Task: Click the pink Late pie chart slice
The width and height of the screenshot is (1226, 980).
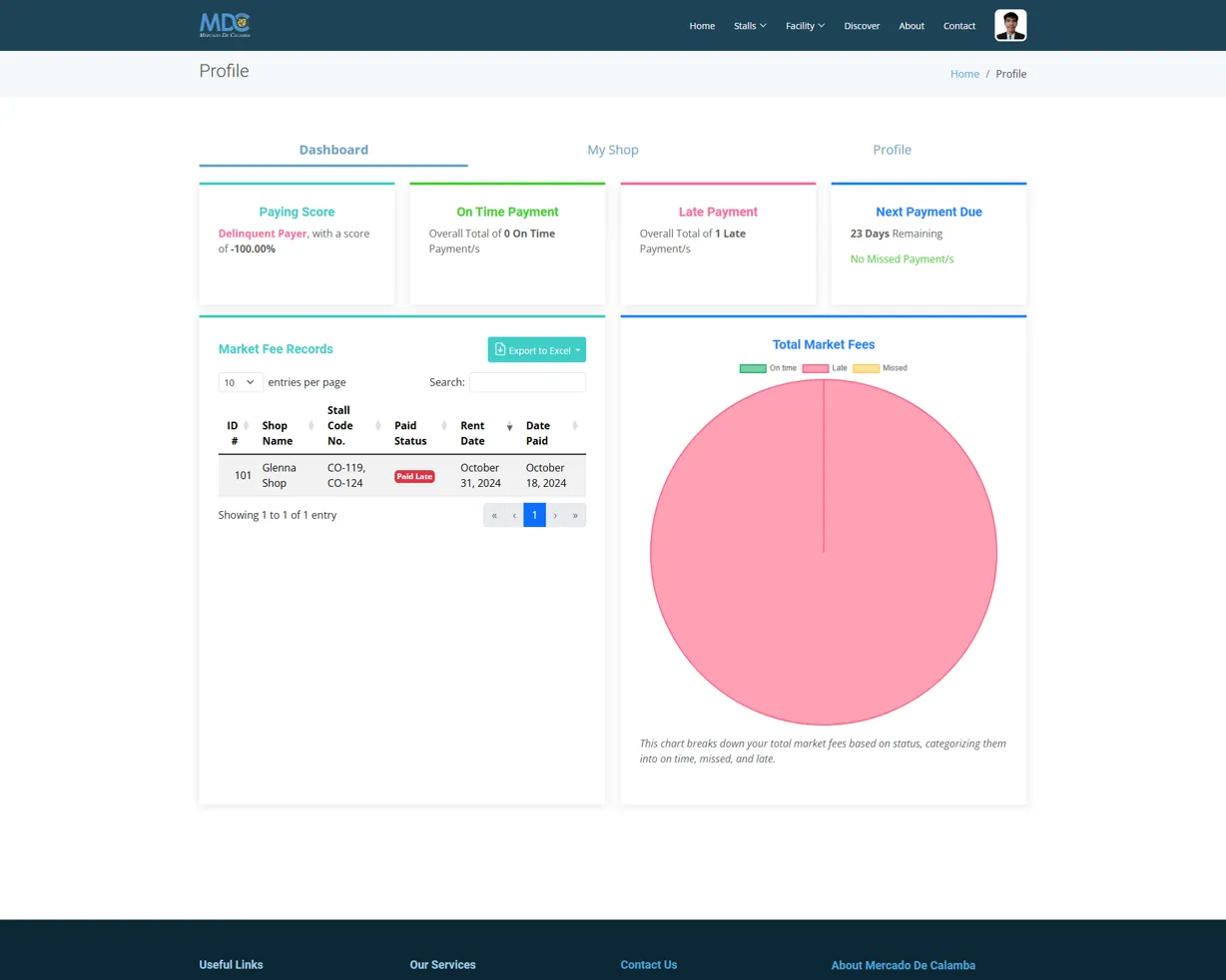Action: coord(824,599)
